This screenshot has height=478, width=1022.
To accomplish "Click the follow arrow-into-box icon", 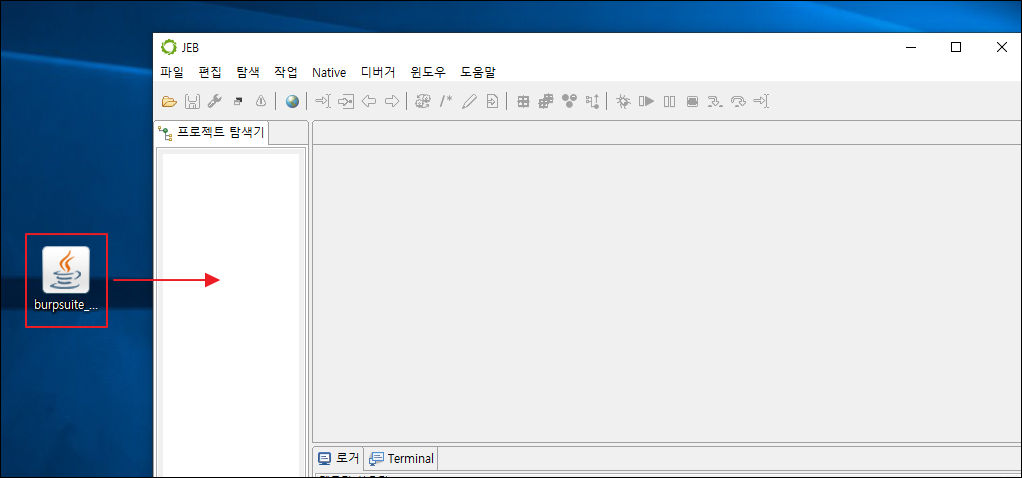I will [346, 101].
